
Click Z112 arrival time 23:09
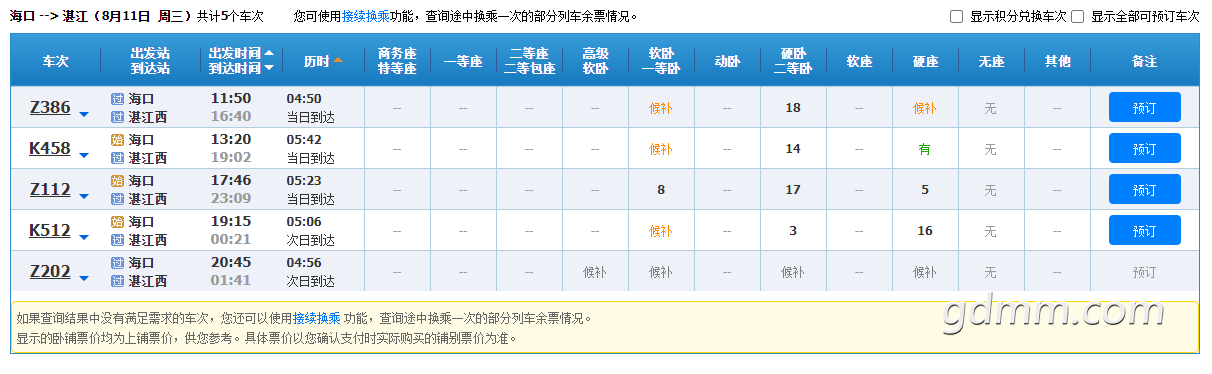[x=231, y=199]
